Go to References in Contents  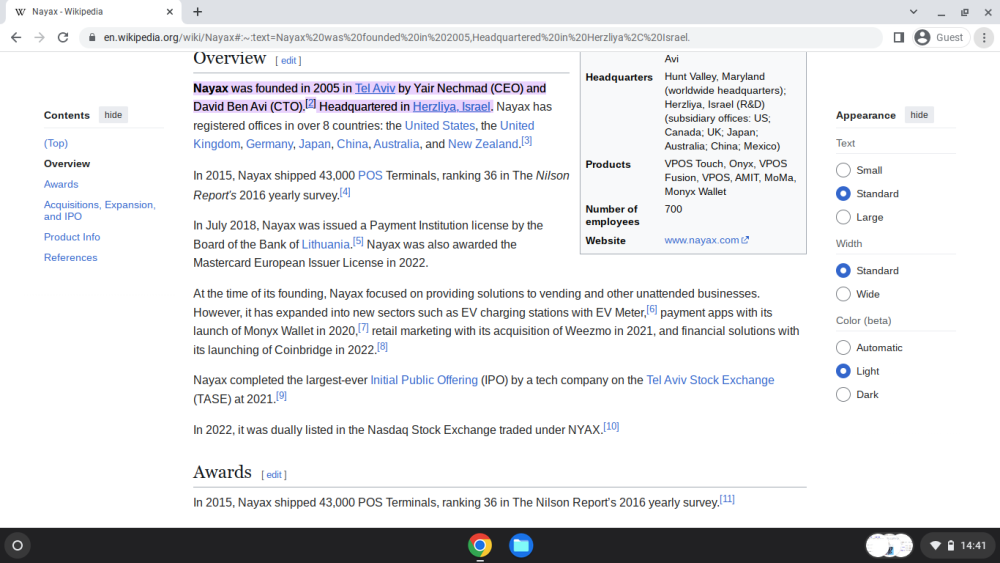click(x=70, y=258)
